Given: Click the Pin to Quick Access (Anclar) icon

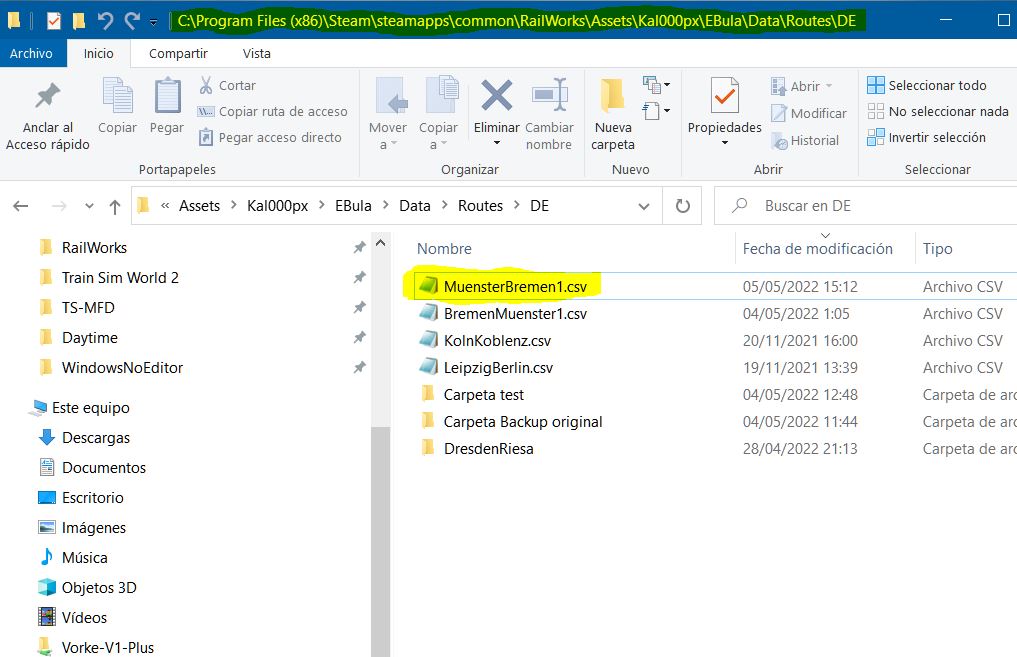Looking at the screenshot, I should tap(47, 97).
